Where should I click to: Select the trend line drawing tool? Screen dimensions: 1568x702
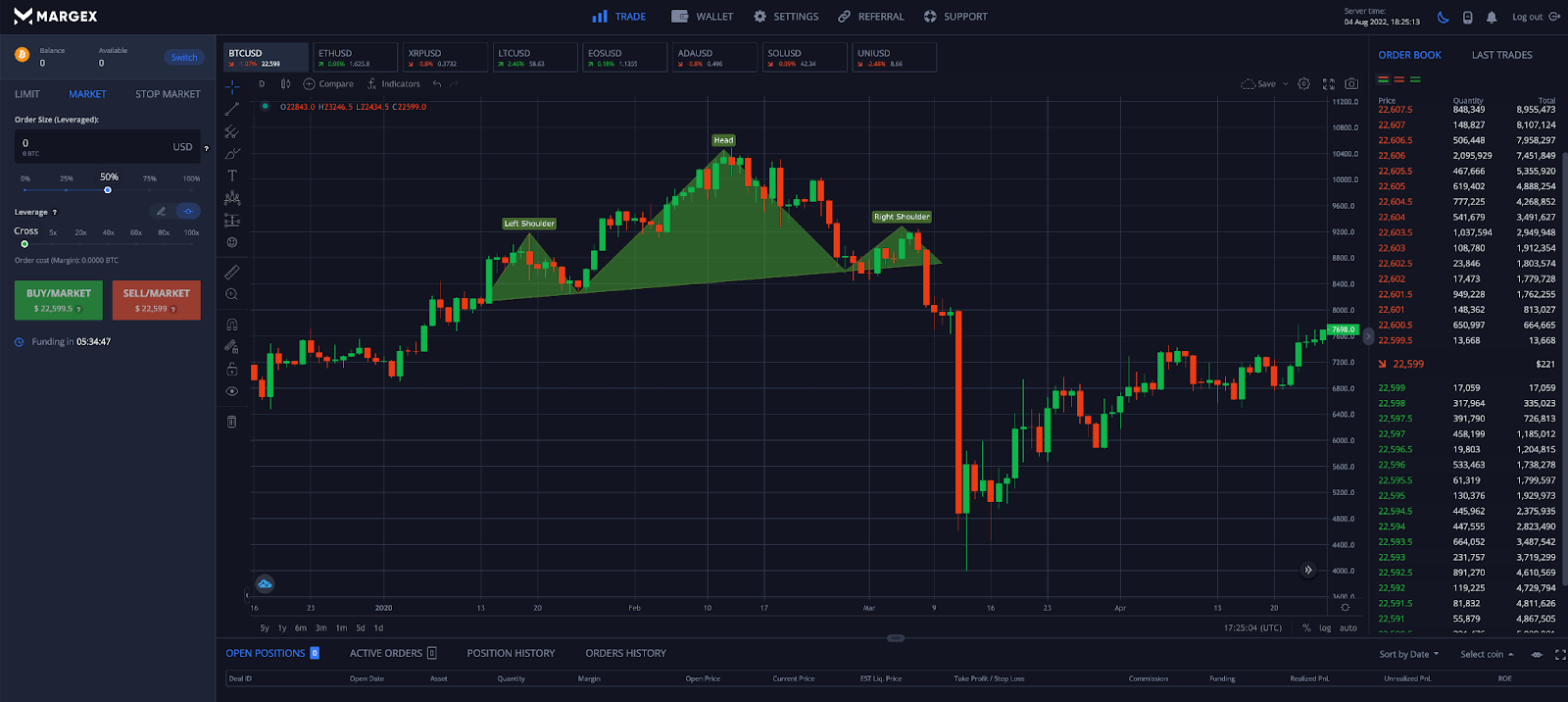[x=232, y=109]
